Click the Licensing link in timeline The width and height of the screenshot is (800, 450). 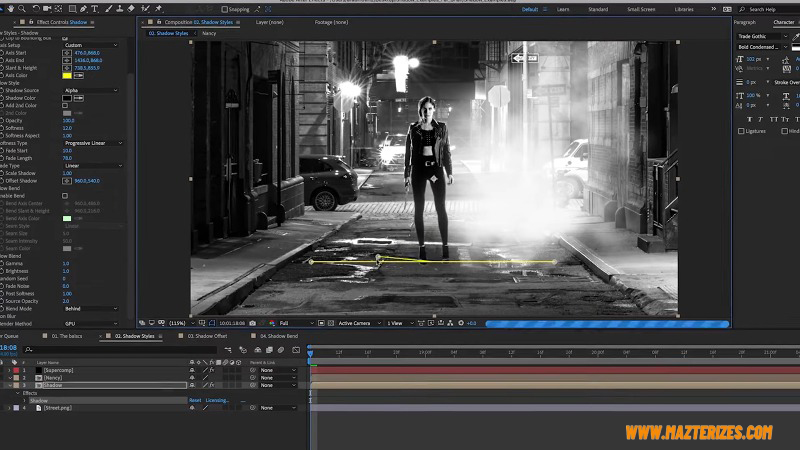(217, 401)
